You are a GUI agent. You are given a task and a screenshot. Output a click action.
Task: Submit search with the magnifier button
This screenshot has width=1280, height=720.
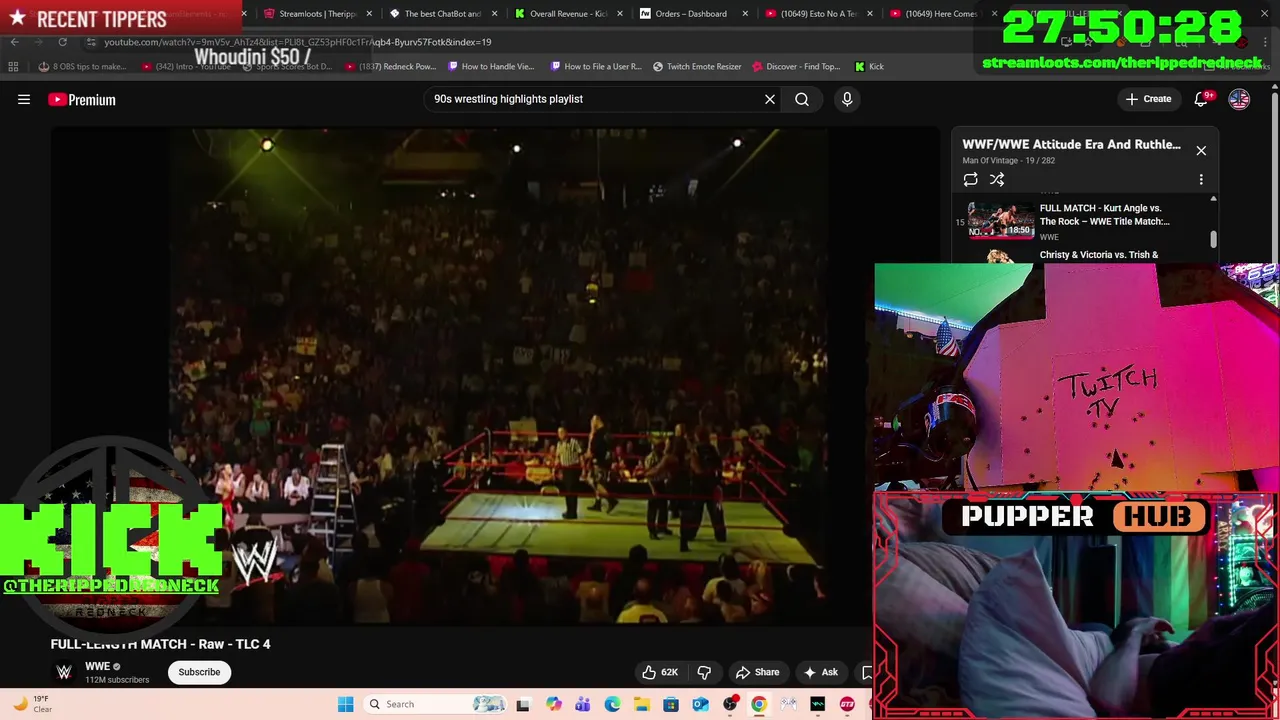(802, 99)
